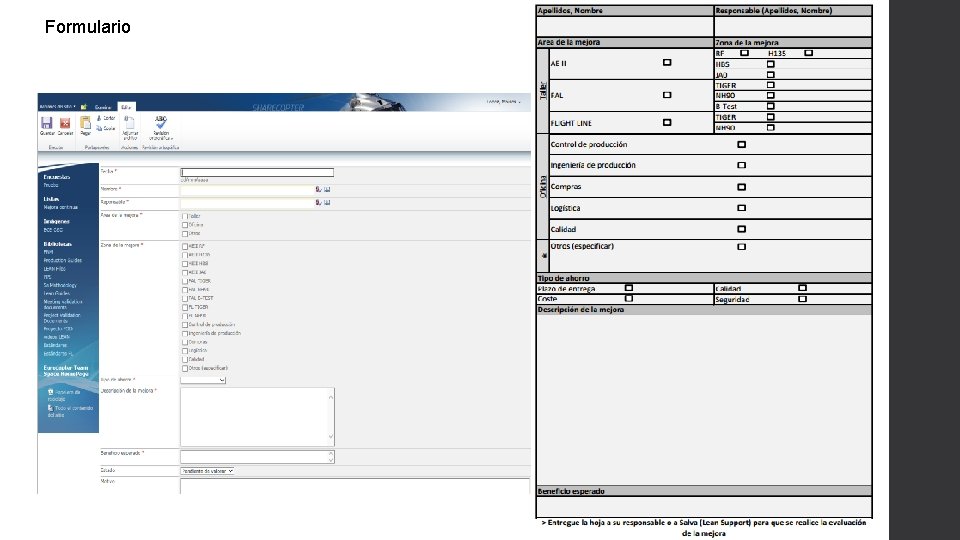Click the green icon beside site actions menu
960x540 pixels.
pos(84,107)
